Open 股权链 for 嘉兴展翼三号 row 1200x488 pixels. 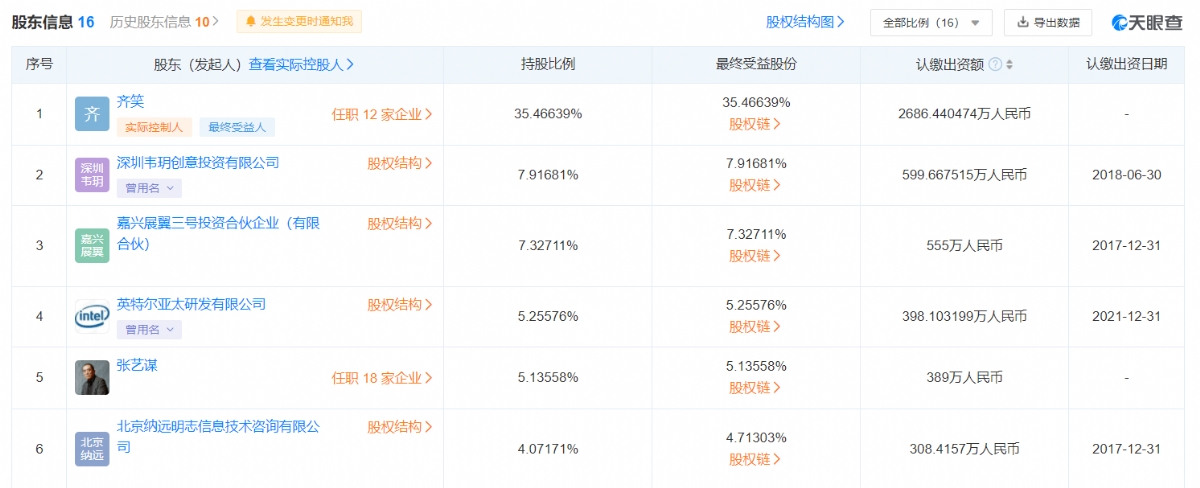[x=755, y=256]
